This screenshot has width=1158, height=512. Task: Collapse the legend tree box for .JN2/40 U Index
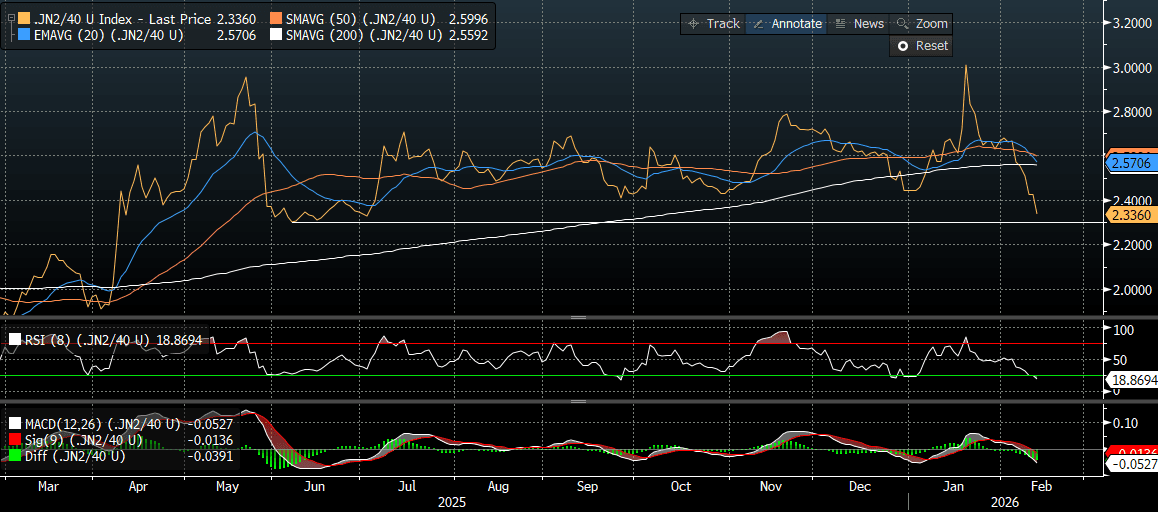pyautogui.click(x=11, y=18)
